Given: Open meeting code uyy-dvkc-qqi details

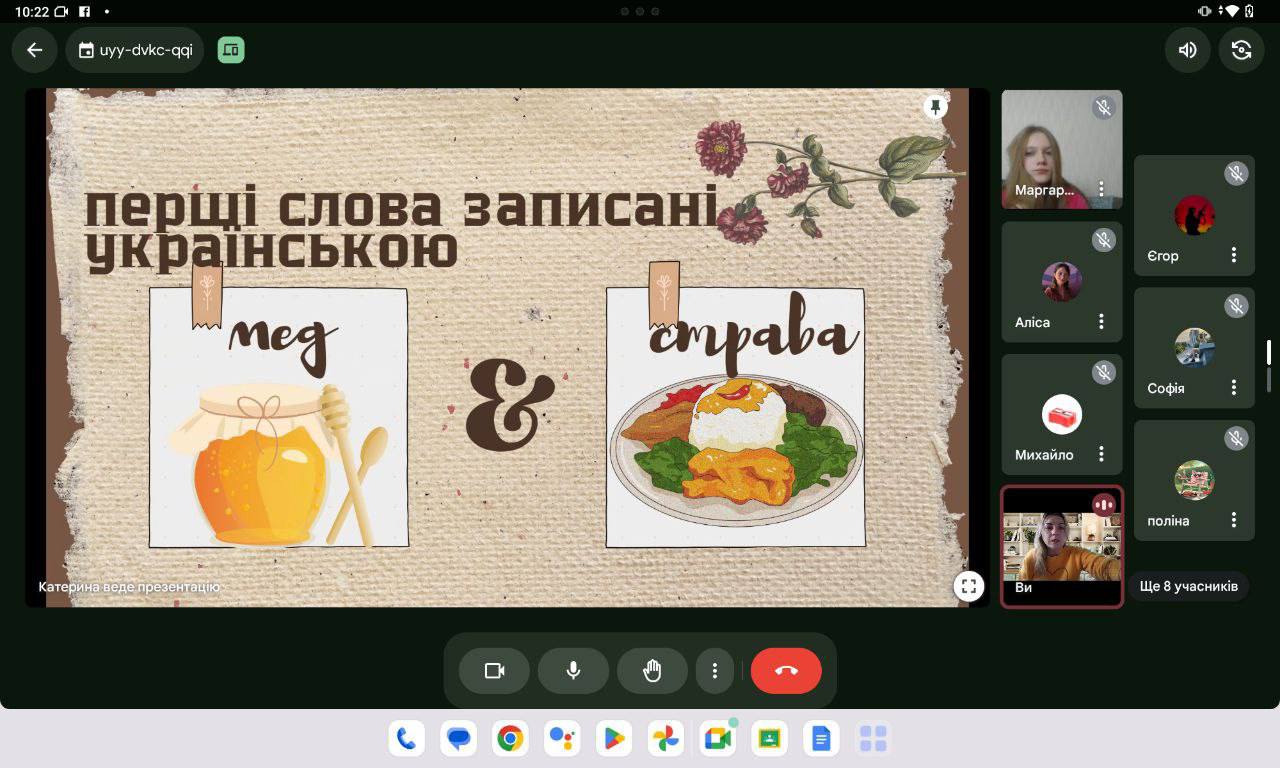Looking at the screenshot, I should (x=135, y=50).
